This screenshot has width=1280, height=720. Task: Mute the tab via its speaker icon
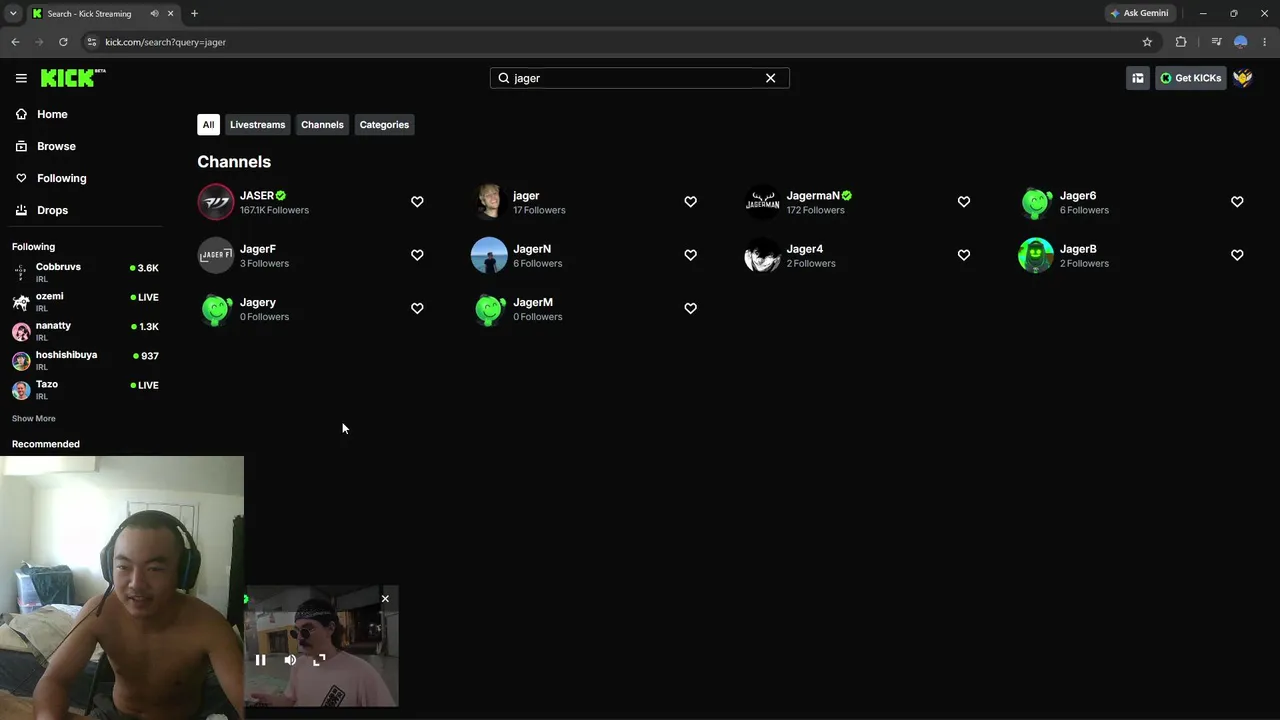154,13
